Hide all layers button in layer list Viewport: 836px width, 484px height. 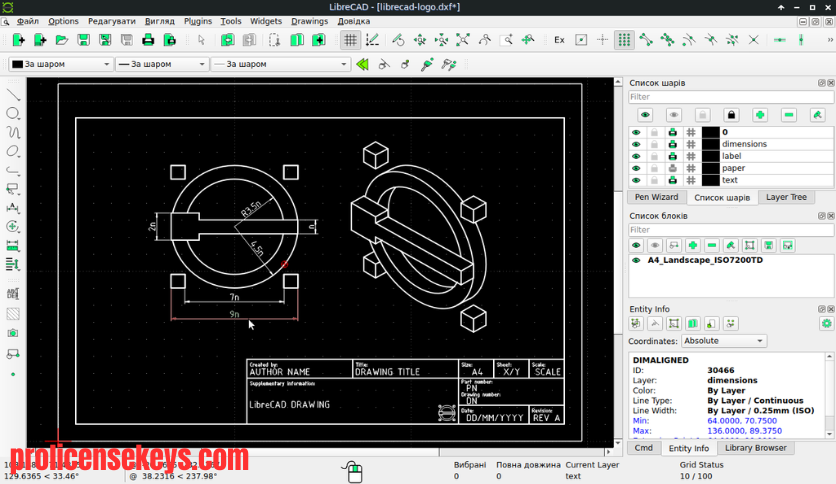674,115
